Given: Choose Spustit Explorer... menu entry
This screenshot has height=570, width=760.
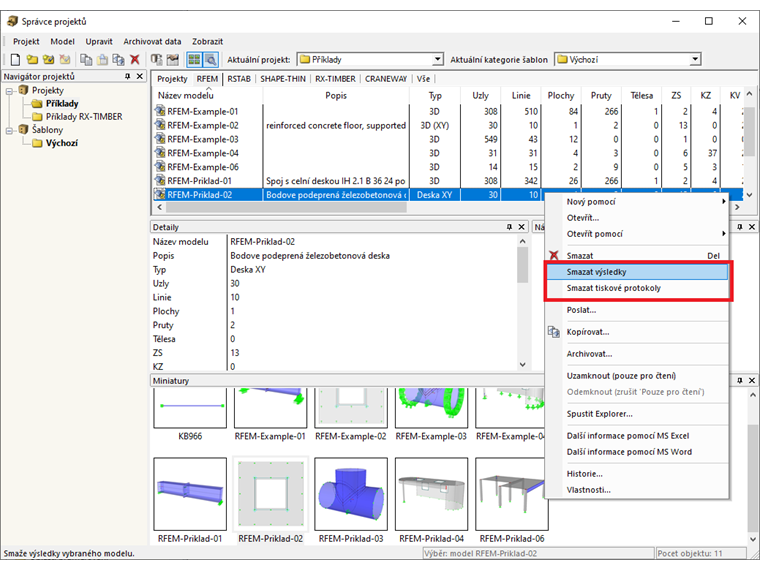Looking at the screenshot, I should (637, 414).
